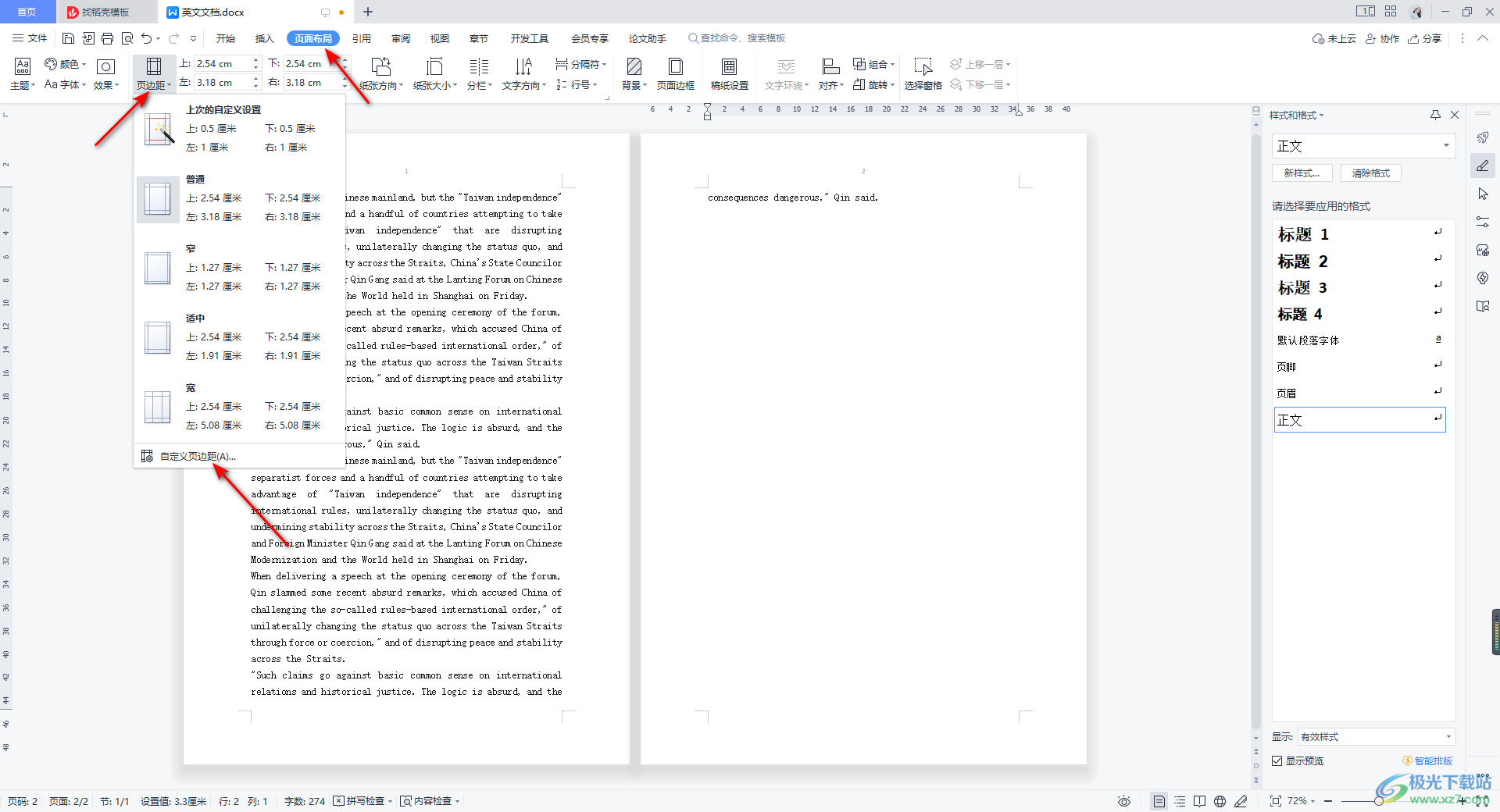Click the Selection Pane (选择窗格) icon
The width and height of the screenshot is (1500, 812).
(923, 73)
